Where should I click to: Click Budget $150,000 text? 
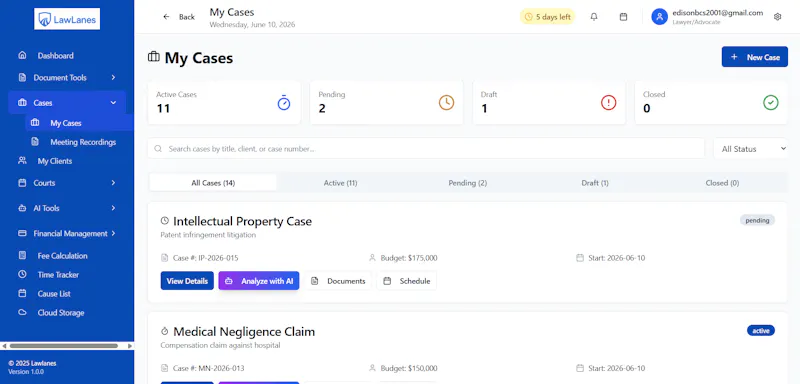(409, 368)
